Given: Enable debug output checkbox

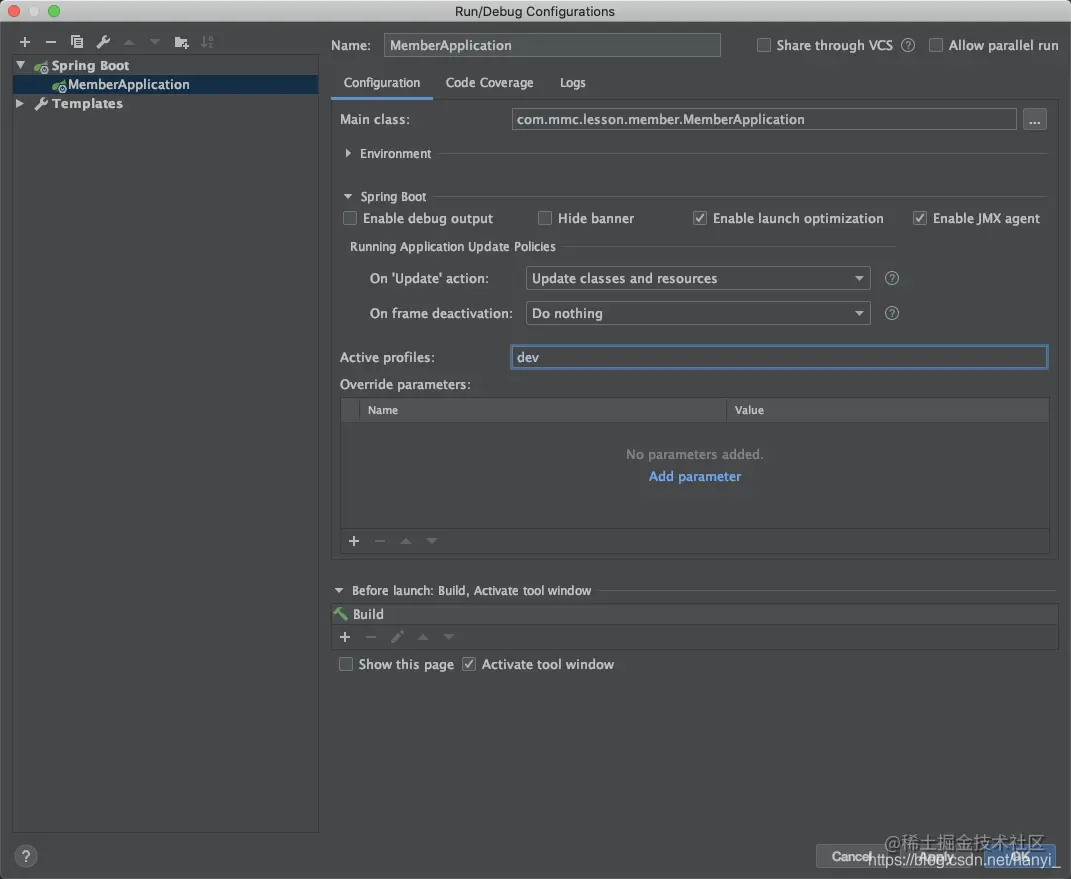Looking at the screenshot, I should 350,219.
